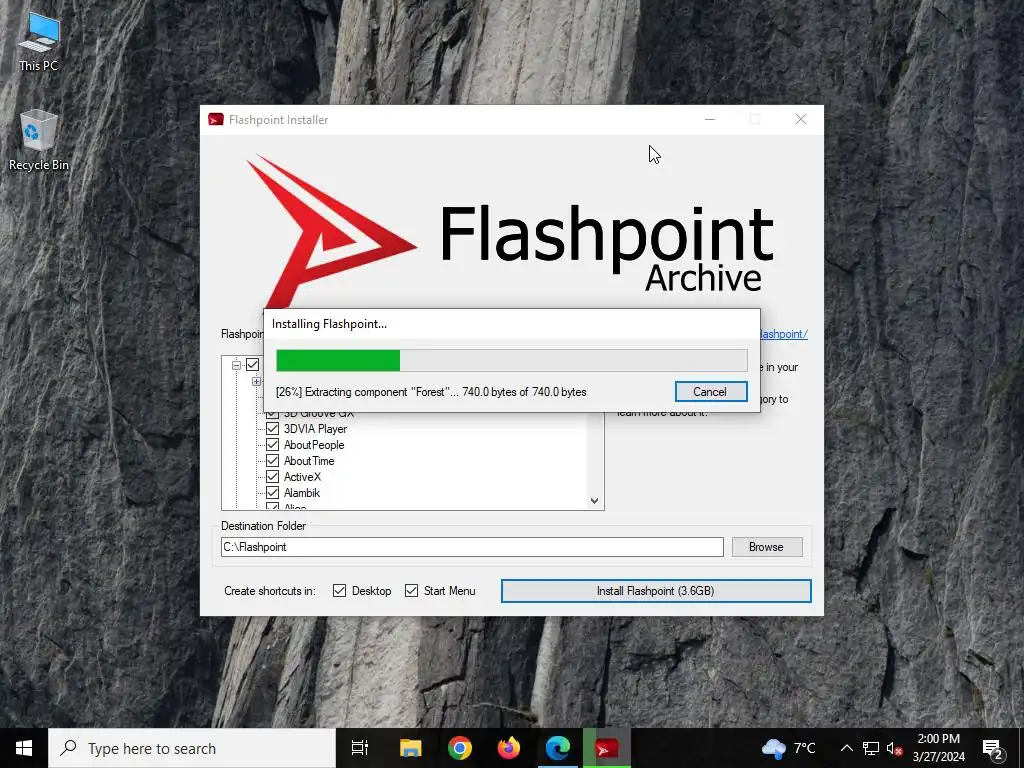This screenshot has width=1024, height=768.
Task: Toggle the 3DVIA Player checkbox
Action: [x=272, y=429]
